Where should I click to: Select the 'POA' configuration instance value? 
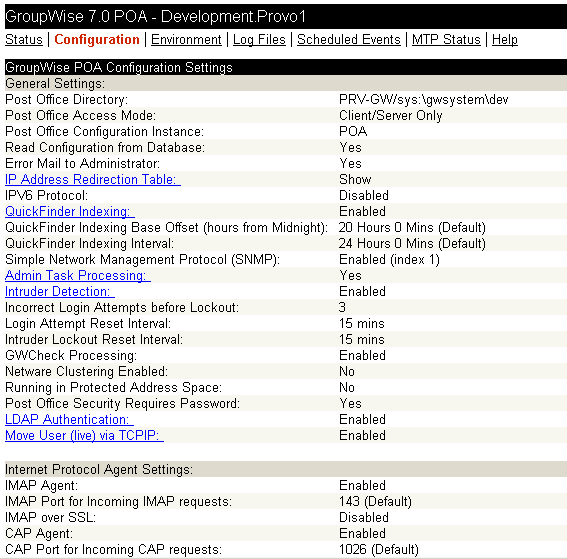[x=353, y=131]
